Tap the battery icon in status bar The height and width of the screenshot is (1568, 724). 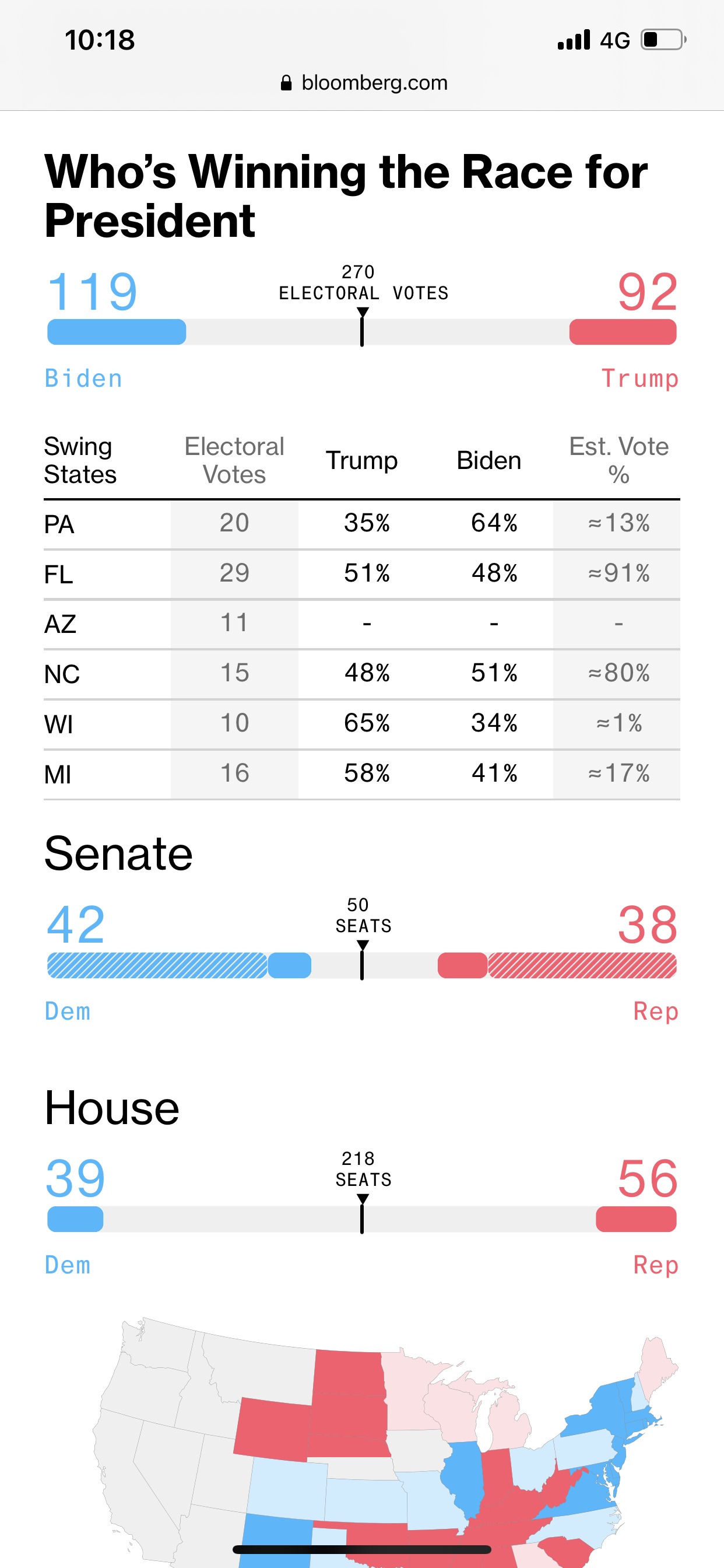click(663, 40)
